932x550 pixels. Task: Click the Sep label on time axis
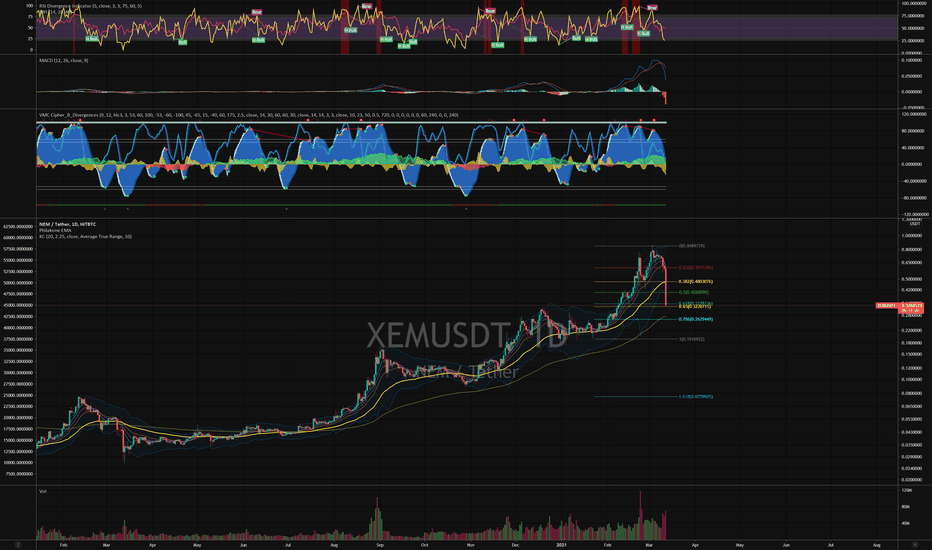pyautogui.click(x=380, y=545)
